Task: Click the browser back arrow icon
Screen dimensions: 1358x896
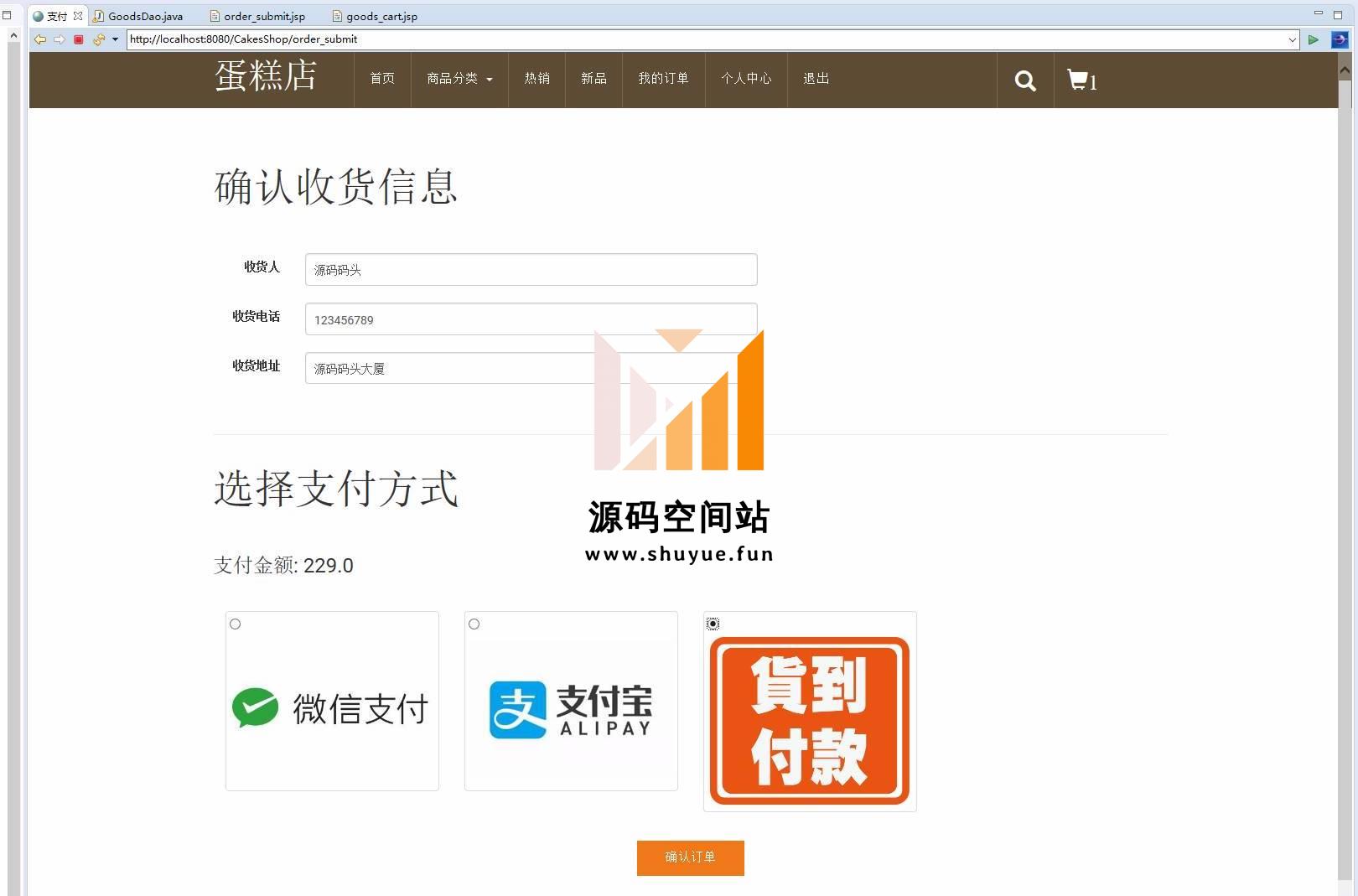Action: [x=39, y=39]
